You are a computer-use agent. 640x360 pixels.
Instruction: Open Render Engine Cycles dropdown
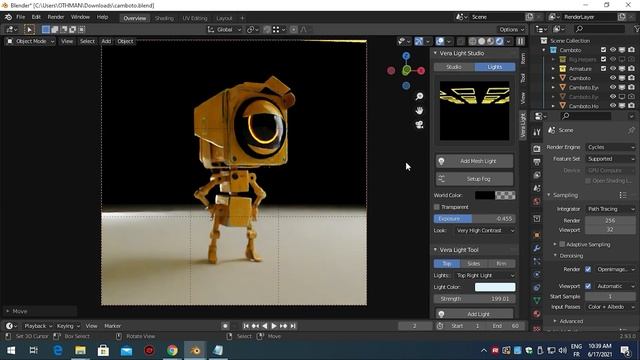[611, 147]
